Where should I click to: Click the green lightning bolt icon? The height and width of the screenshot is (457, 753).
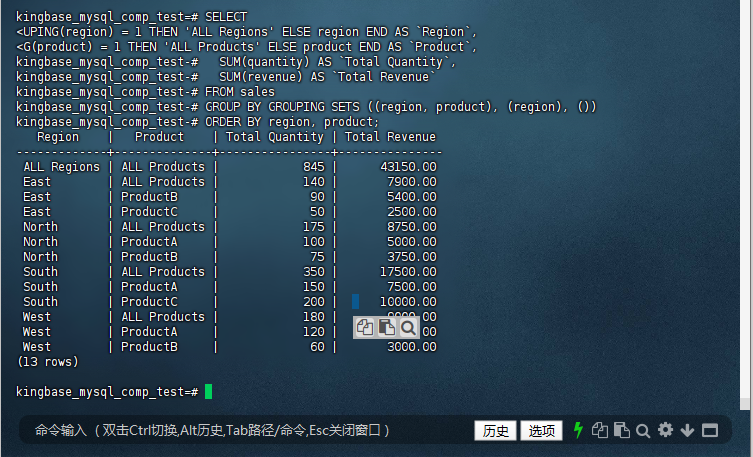tap(578, 430)
